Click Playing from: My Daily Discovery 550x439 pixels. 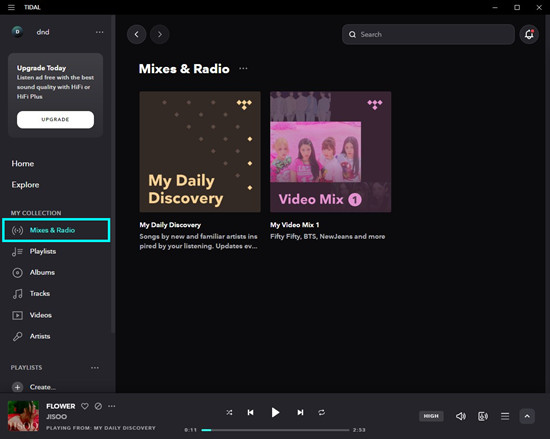tap(101, 428)
